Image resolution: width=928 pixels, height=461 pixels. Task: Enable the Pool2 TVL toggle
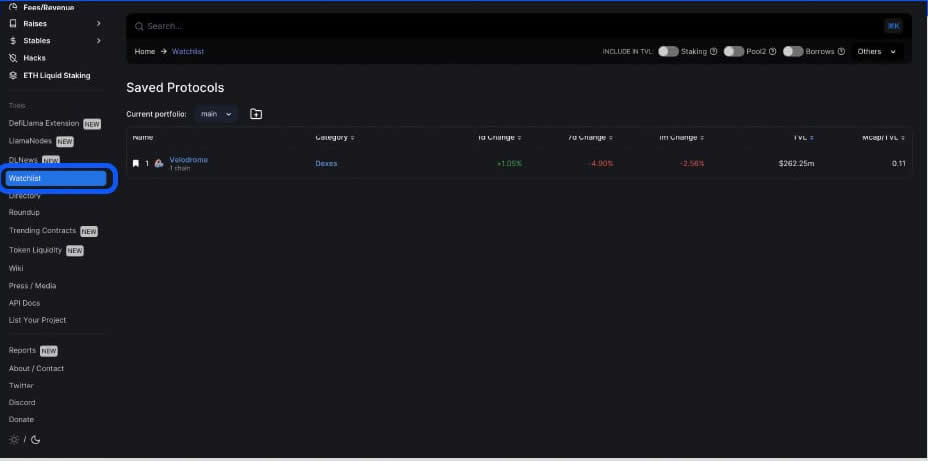pyautogui.click(x=734, y=51)
